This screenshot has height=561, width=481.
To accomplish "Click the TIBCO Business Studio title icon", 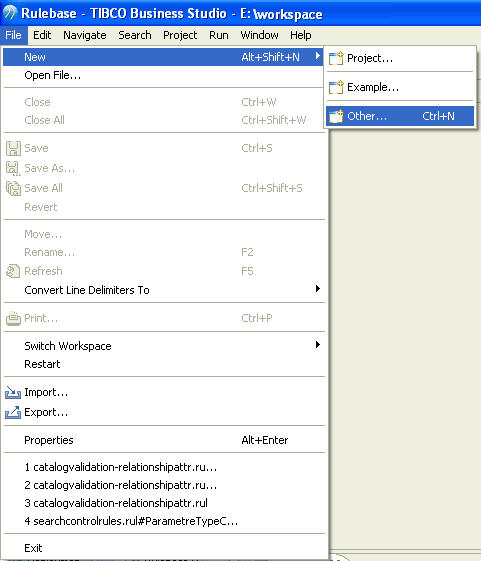I will (10, 13).
